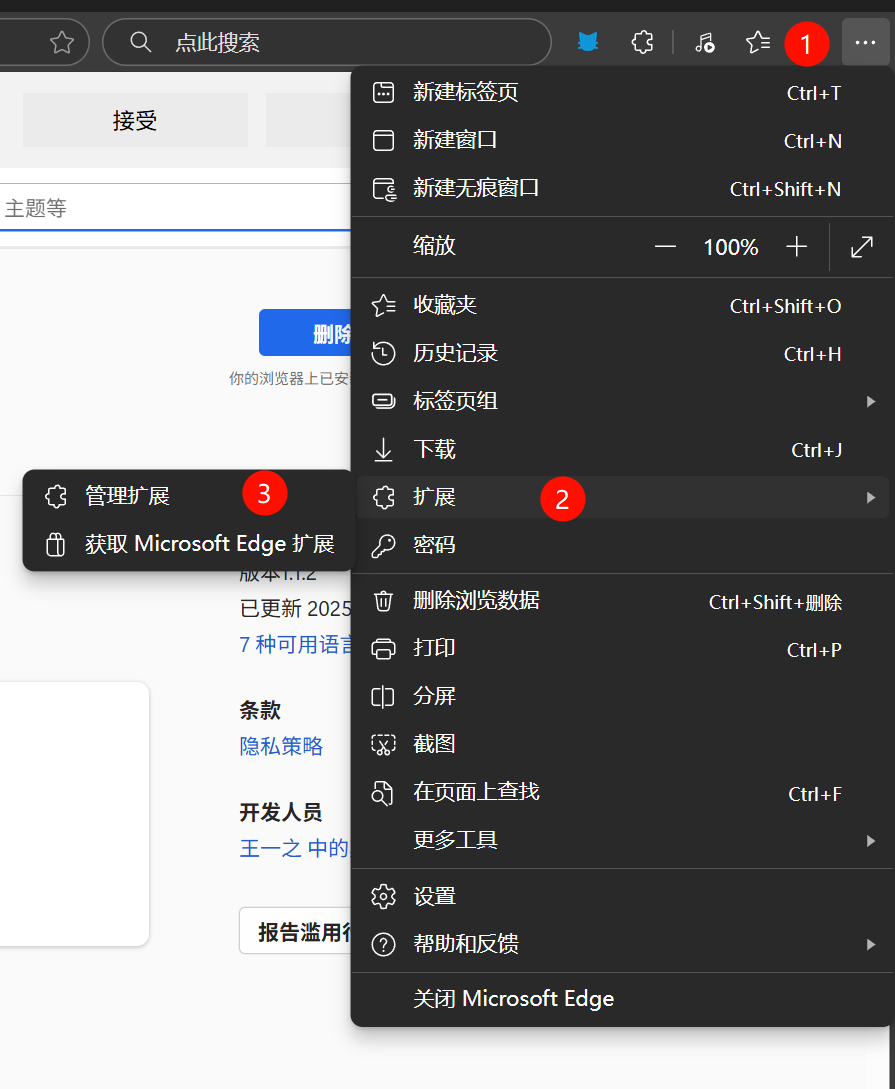The width and height of the screenshot is (895, 1089).
Task: Click the 接受 button
Action: (x=135, y=121)
